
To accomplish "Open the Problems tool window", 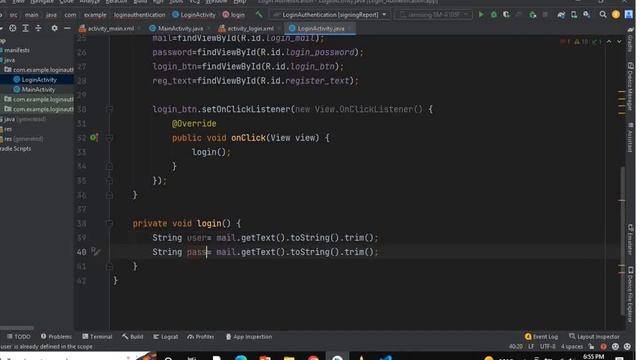I will [x=56, y=337].
